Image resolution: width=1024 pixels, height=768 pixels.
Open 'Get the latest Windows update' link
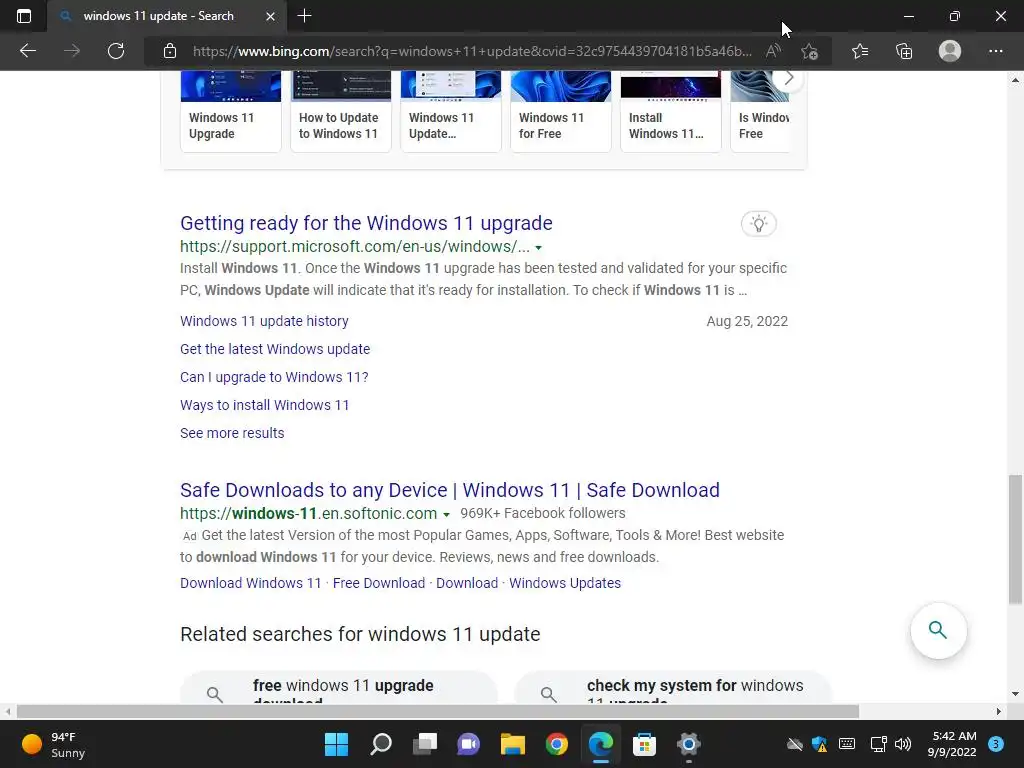[x=275, y=349]
